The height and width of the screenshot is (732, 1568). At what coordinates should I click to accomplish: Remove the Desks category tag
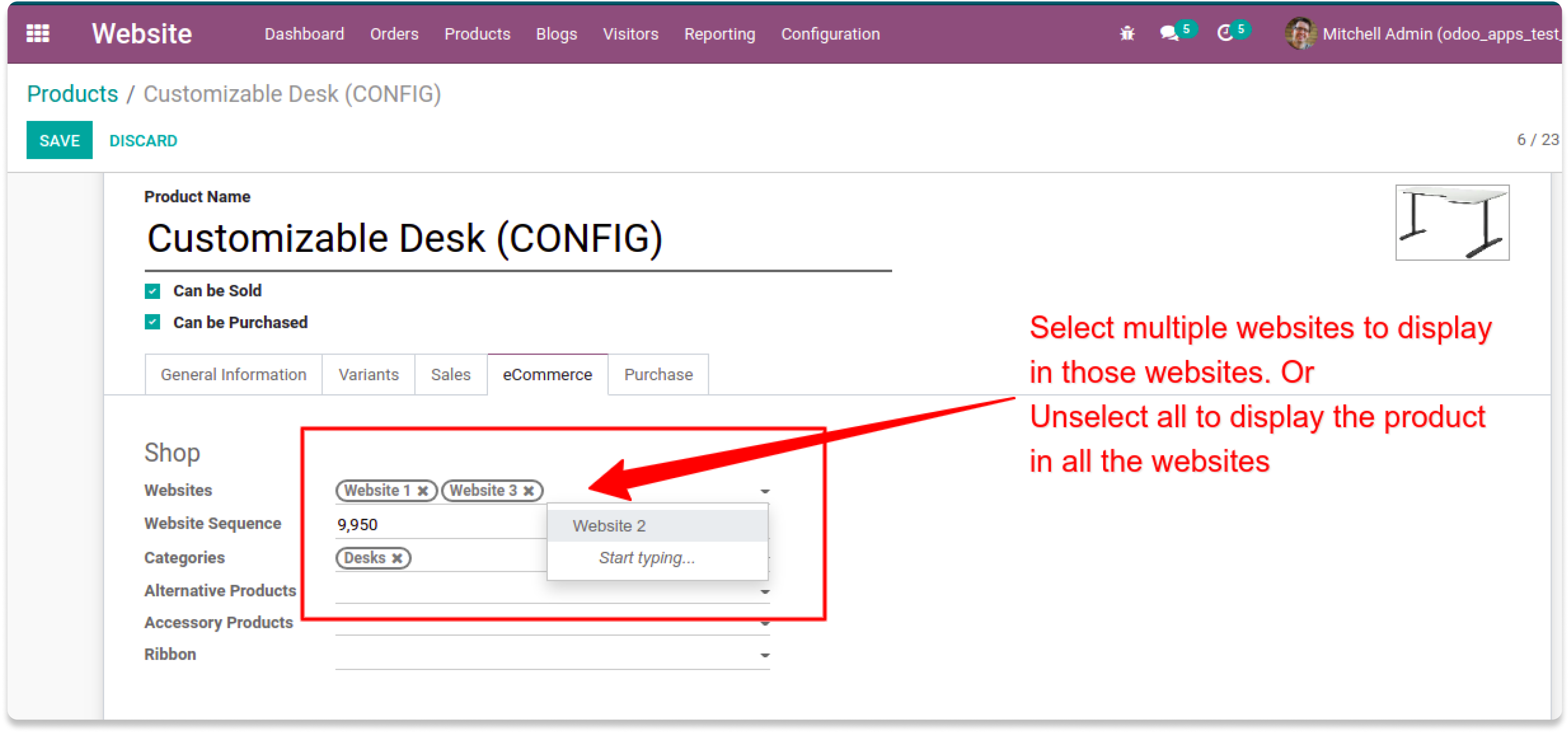(x=397, y=558)
